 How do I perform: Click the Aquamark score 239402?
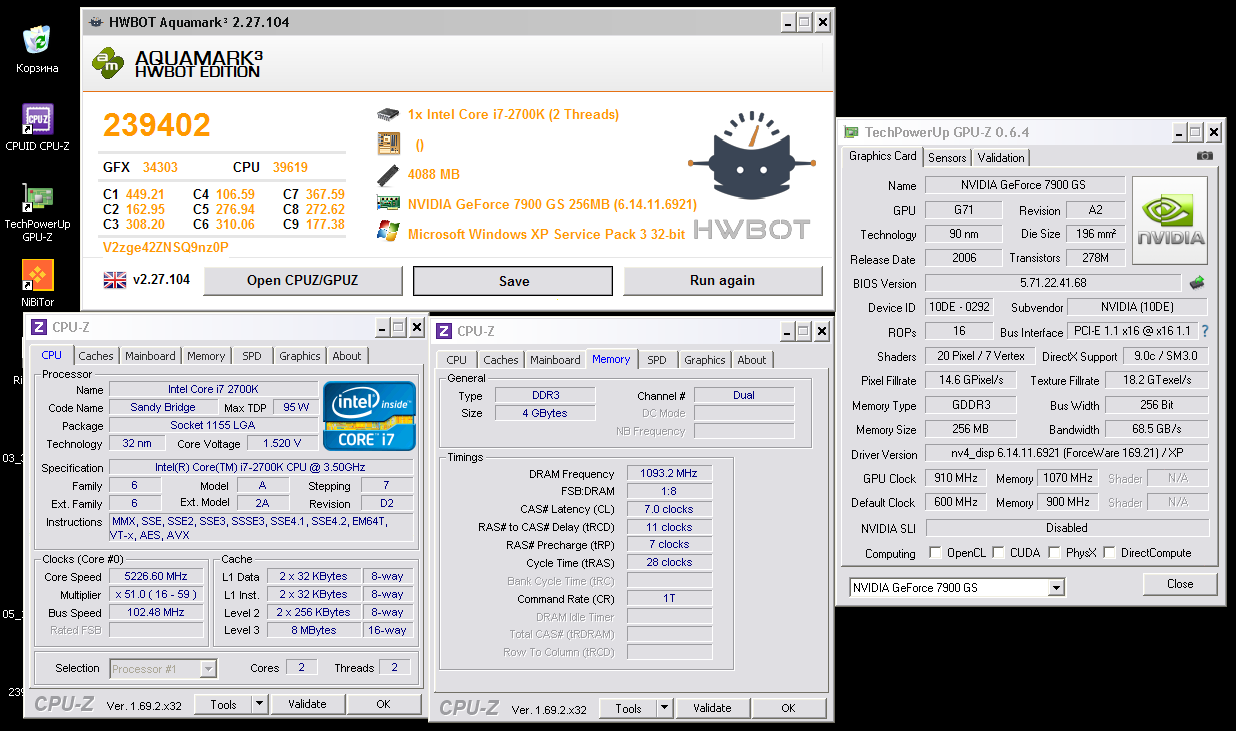pyautogui.click(x=157, y=125)
